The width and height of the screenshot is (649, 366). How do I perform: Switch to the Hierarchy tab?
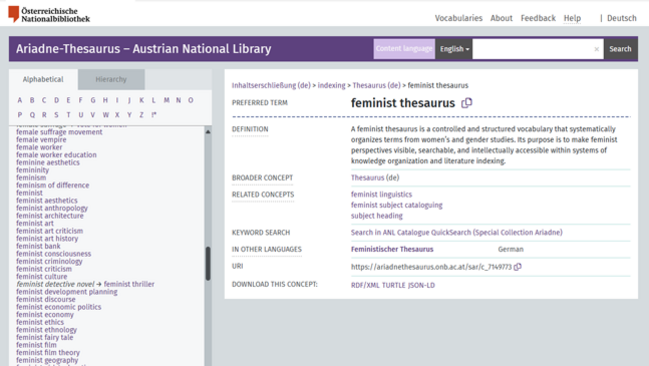pos(111,79)
